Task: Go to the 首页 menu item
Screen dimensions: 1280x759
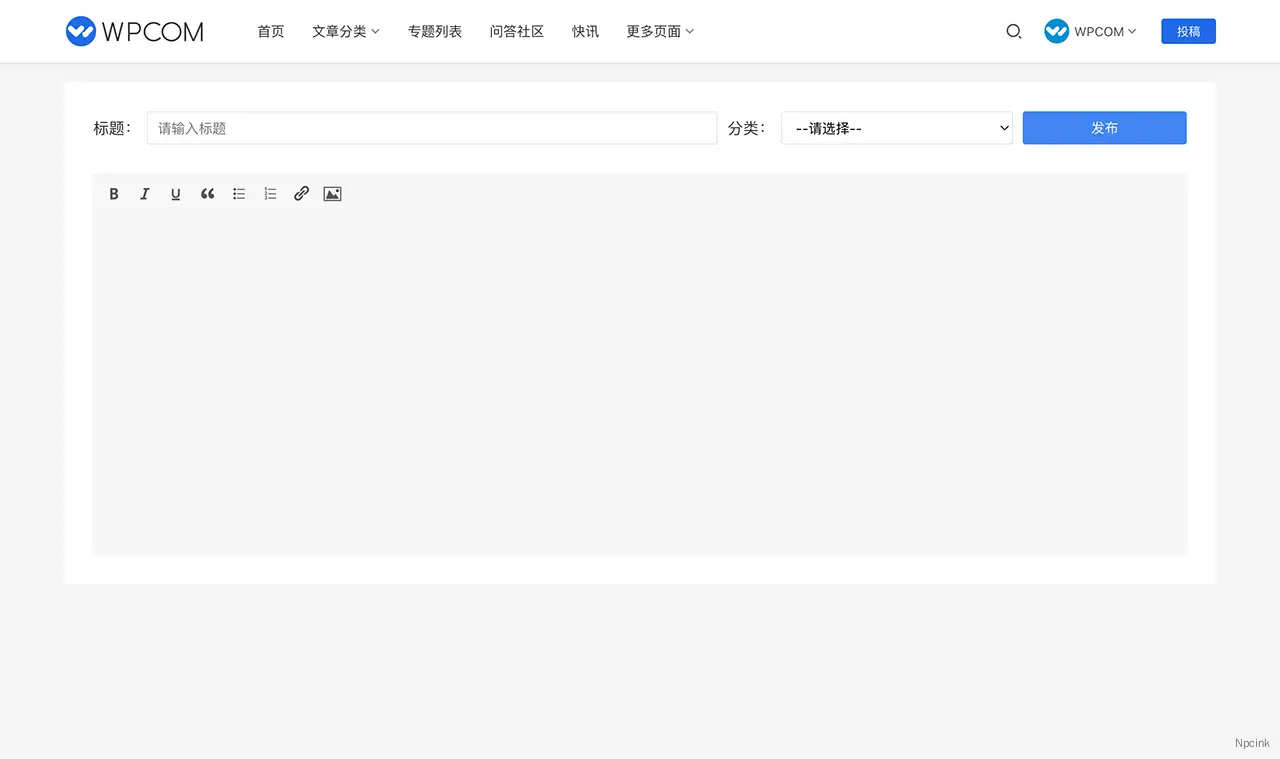Action: pos(270,31)
